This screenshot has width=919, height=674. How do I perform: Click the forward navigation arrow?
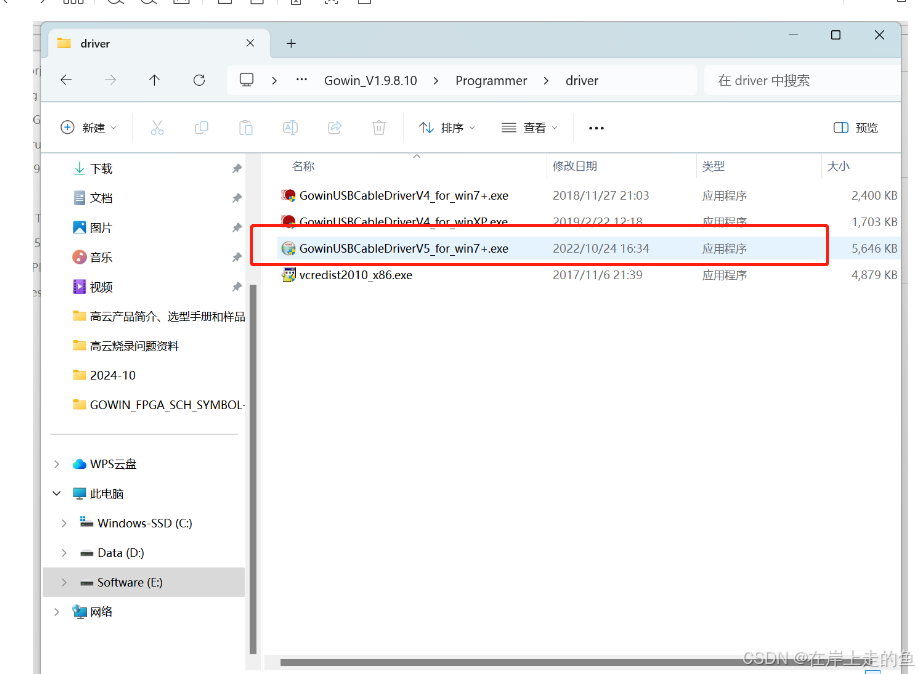[110, 80]
